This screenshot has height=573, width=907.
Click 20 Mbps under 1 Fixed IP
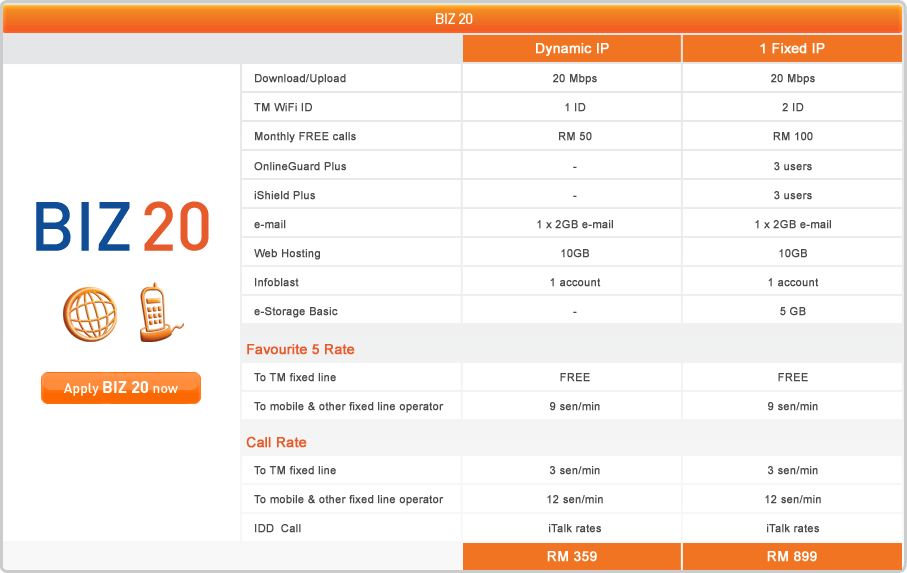[x=792, y=79]
